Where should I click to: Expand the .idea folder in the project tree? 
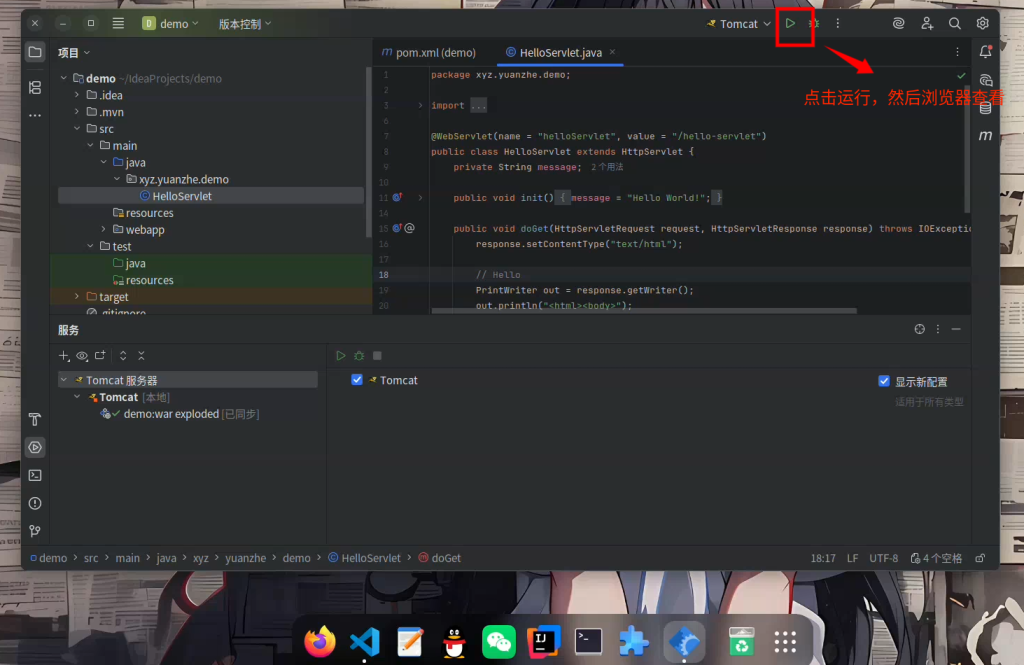pos(78,95)
